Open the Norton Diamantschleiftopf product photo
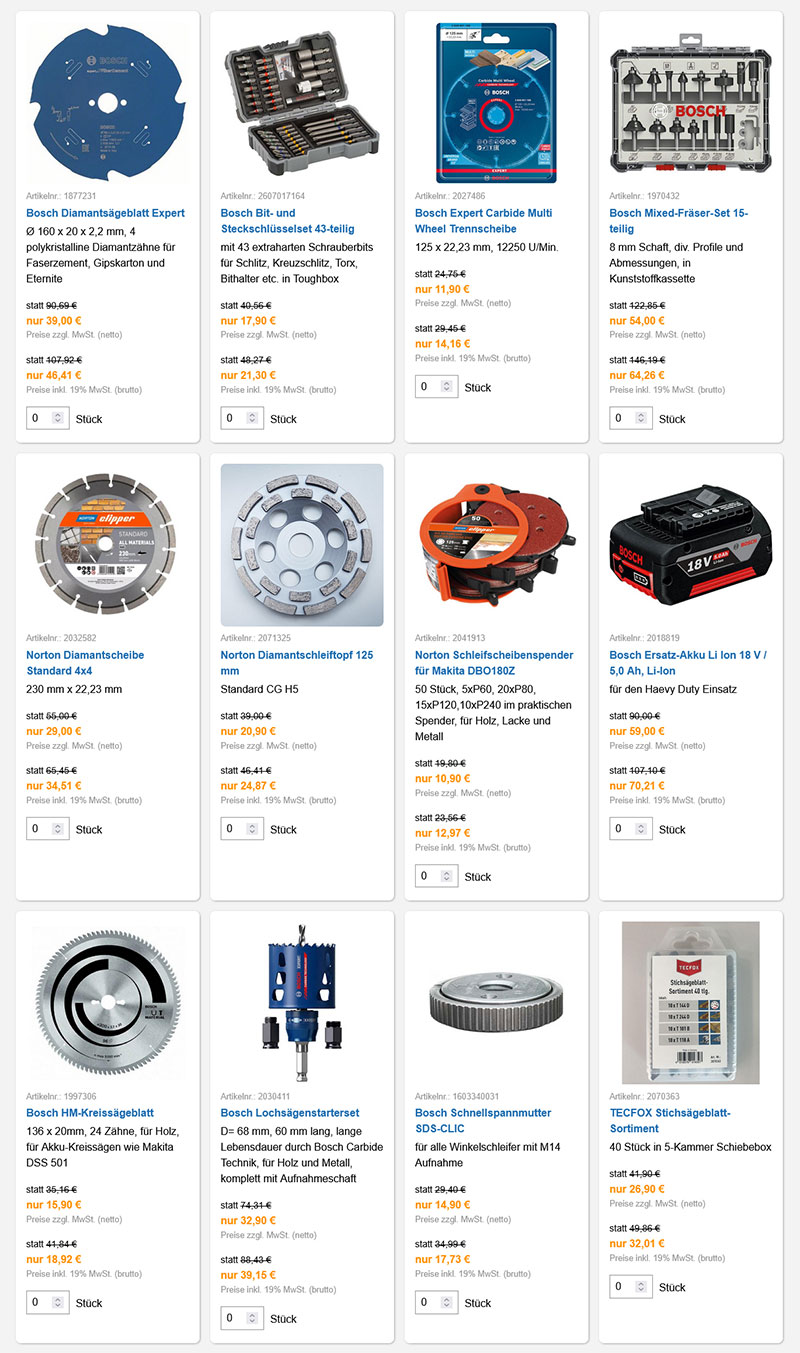 (302, 545)
